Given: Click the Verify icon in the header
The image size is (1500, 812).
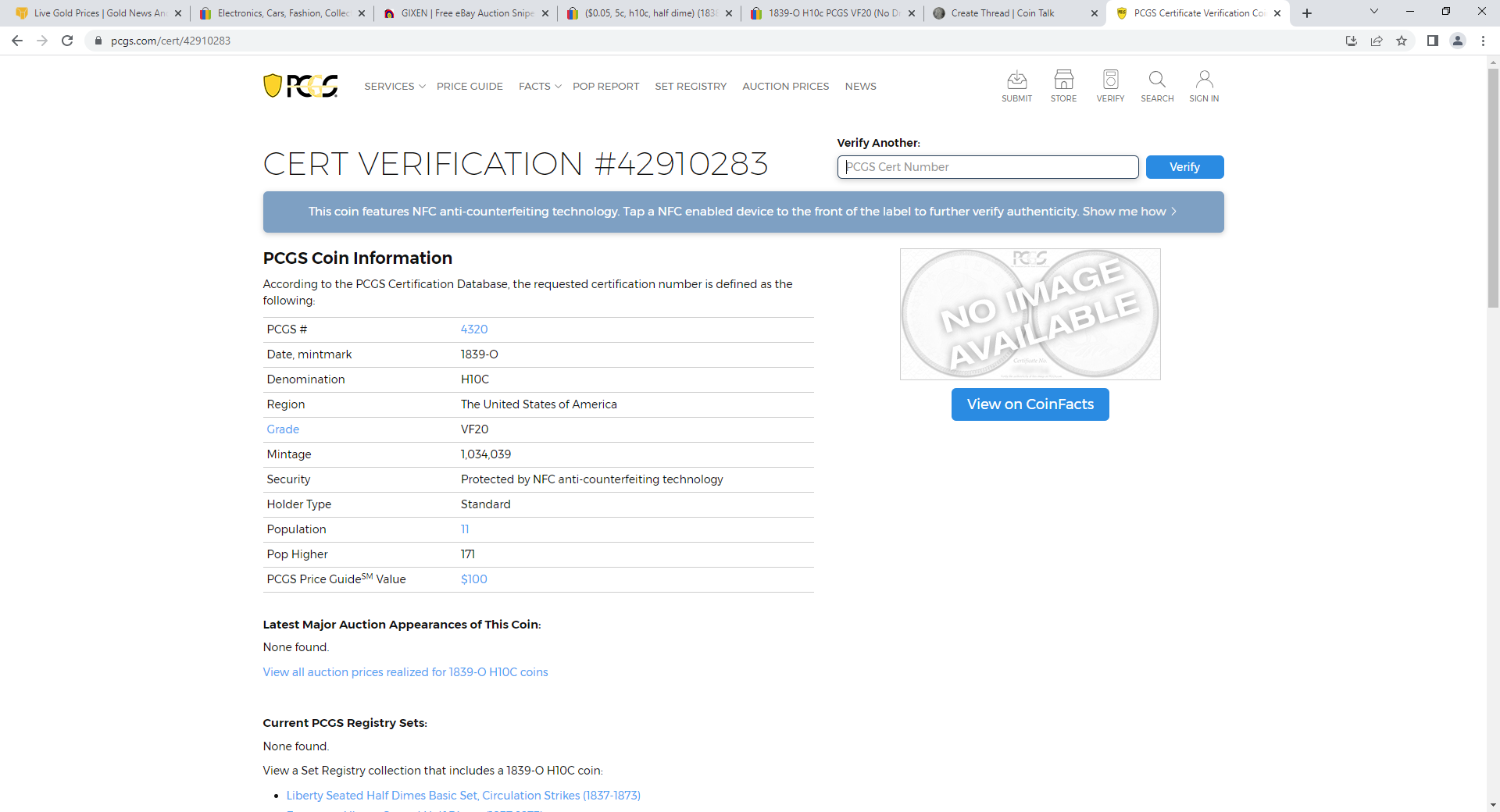Looking at the screenshot, I should tap(1110, 86).
